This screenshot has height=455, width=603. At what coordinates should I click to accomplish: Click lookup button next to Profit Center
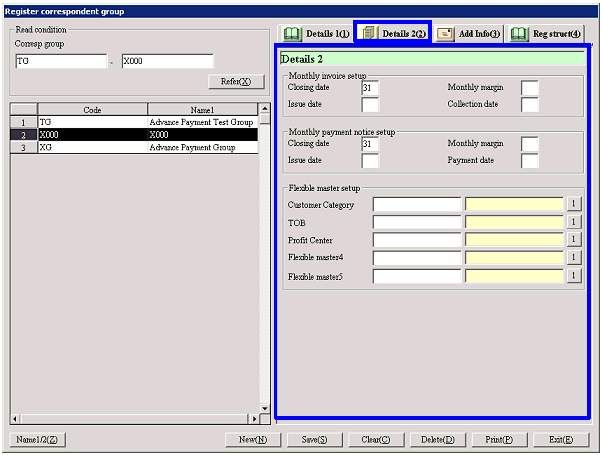(574, 240)
